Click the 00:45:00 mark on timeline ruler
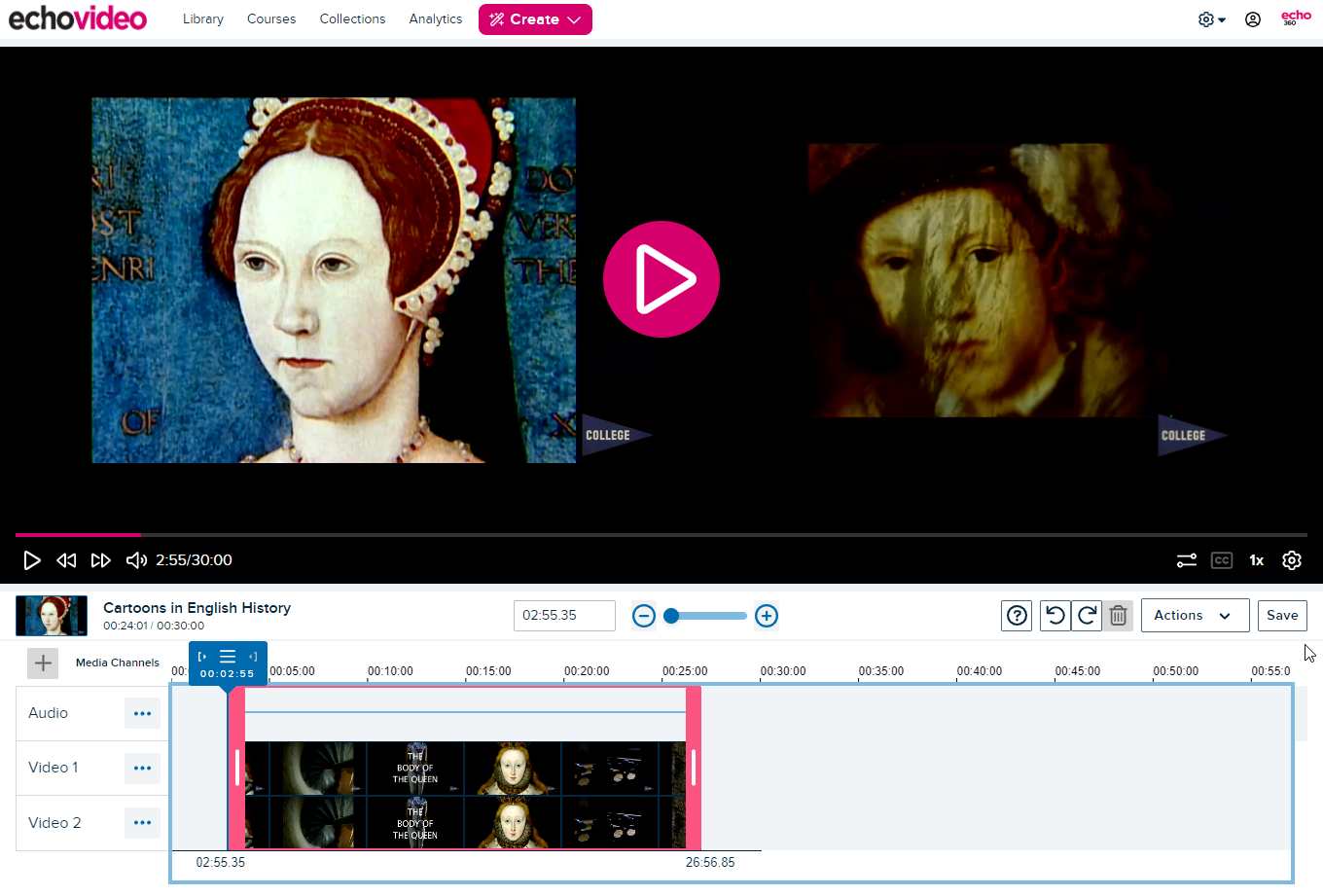 [x=1078, y=671]
